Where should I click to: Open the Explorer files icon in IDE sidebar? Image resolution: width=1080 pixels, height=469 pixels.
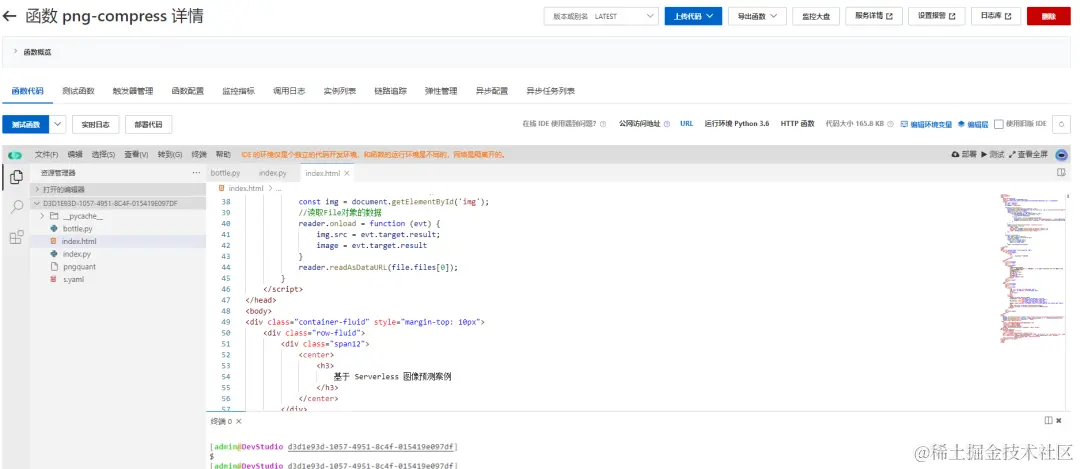click(x=17, y=177)
